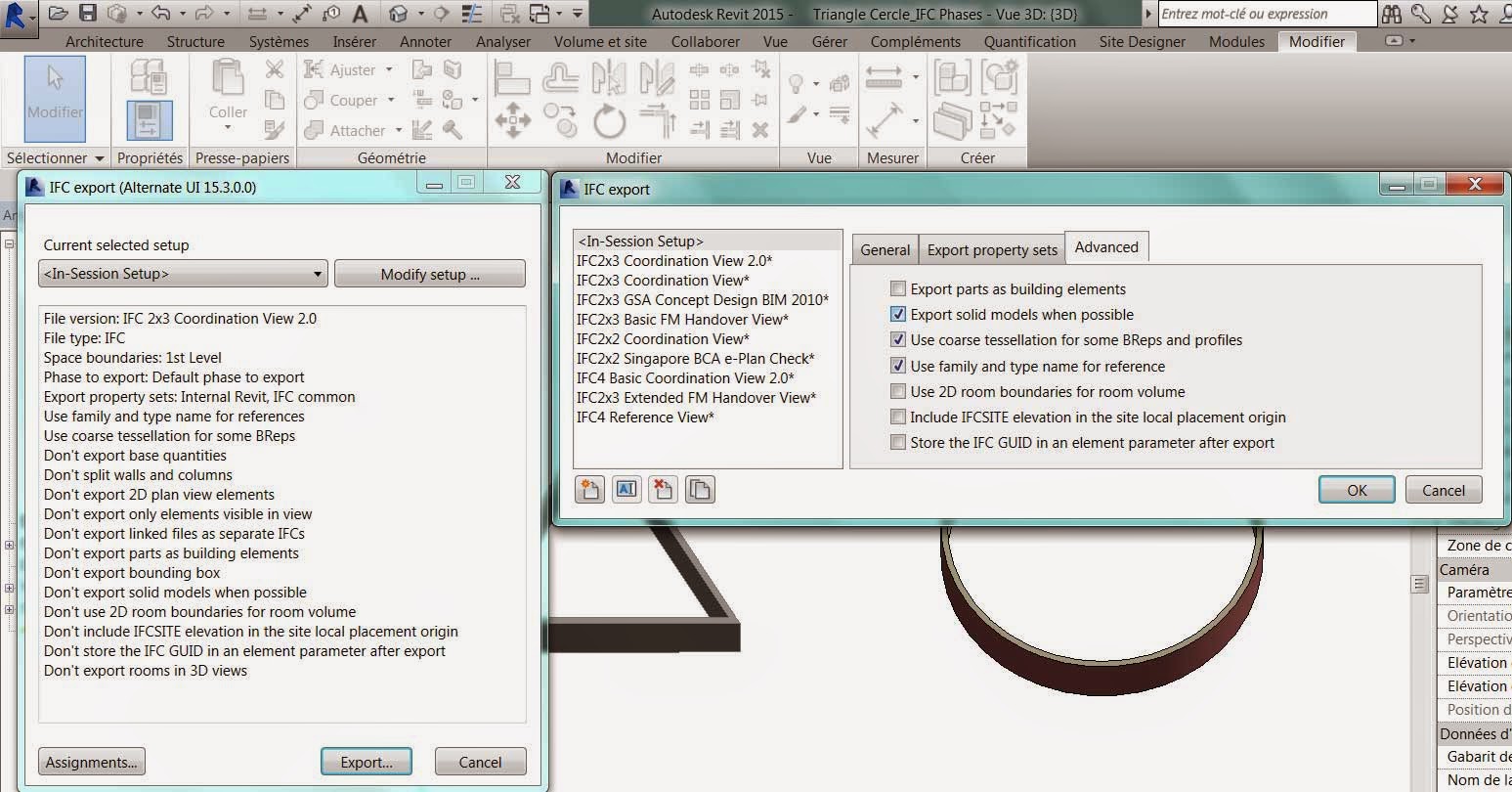The width and height of the screenshot is (1512, 792).
Task: Duplicate the selected IFC setup icon
Action: tap(700, 489)
